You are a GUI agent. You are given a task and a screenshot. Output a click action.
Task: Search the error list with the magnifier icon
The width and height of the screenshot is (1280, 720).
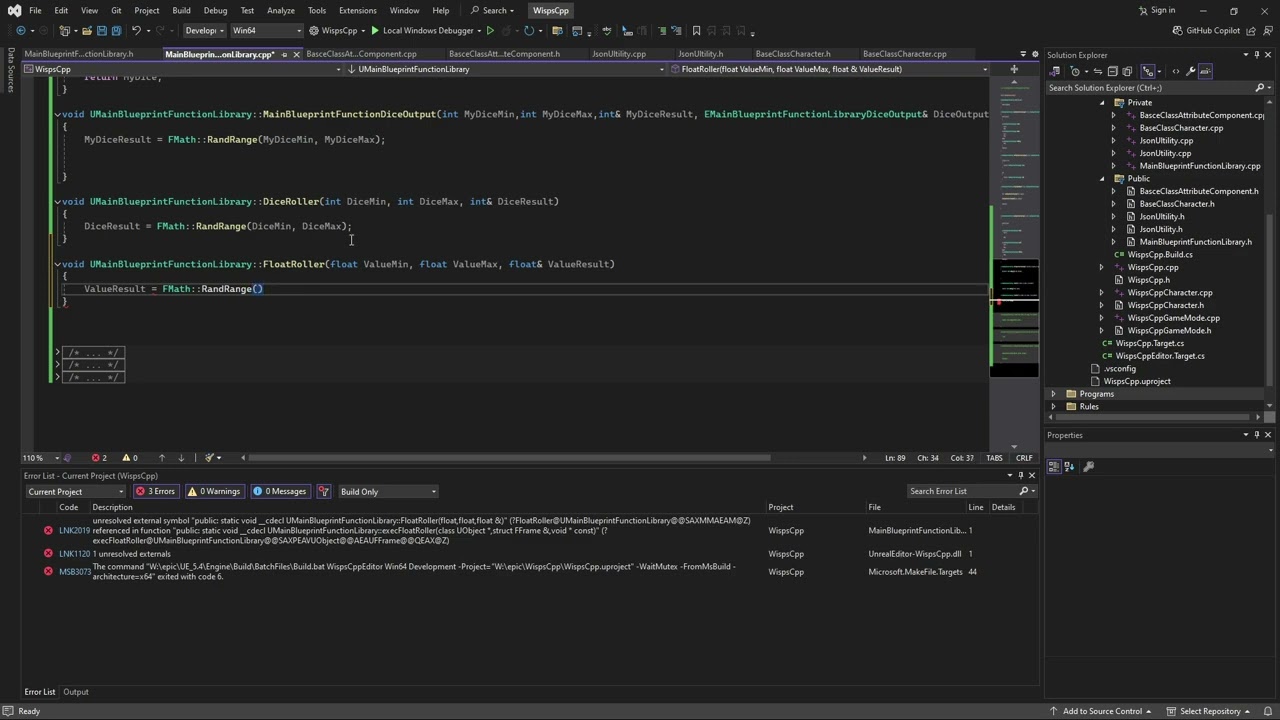[1024, 491]
